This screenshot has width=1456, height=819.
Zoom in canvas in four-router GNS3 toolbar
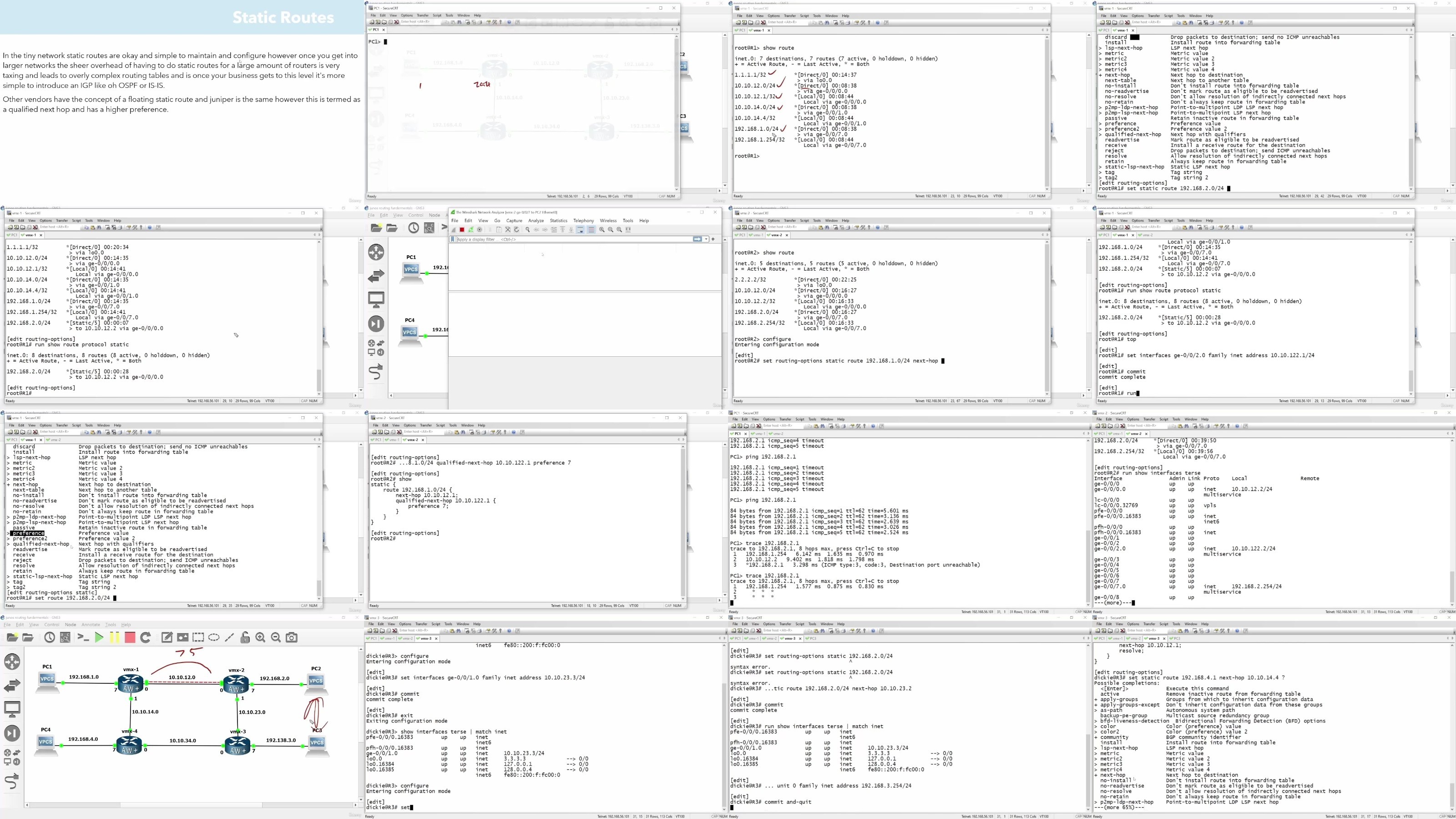[x=261, y=637]
